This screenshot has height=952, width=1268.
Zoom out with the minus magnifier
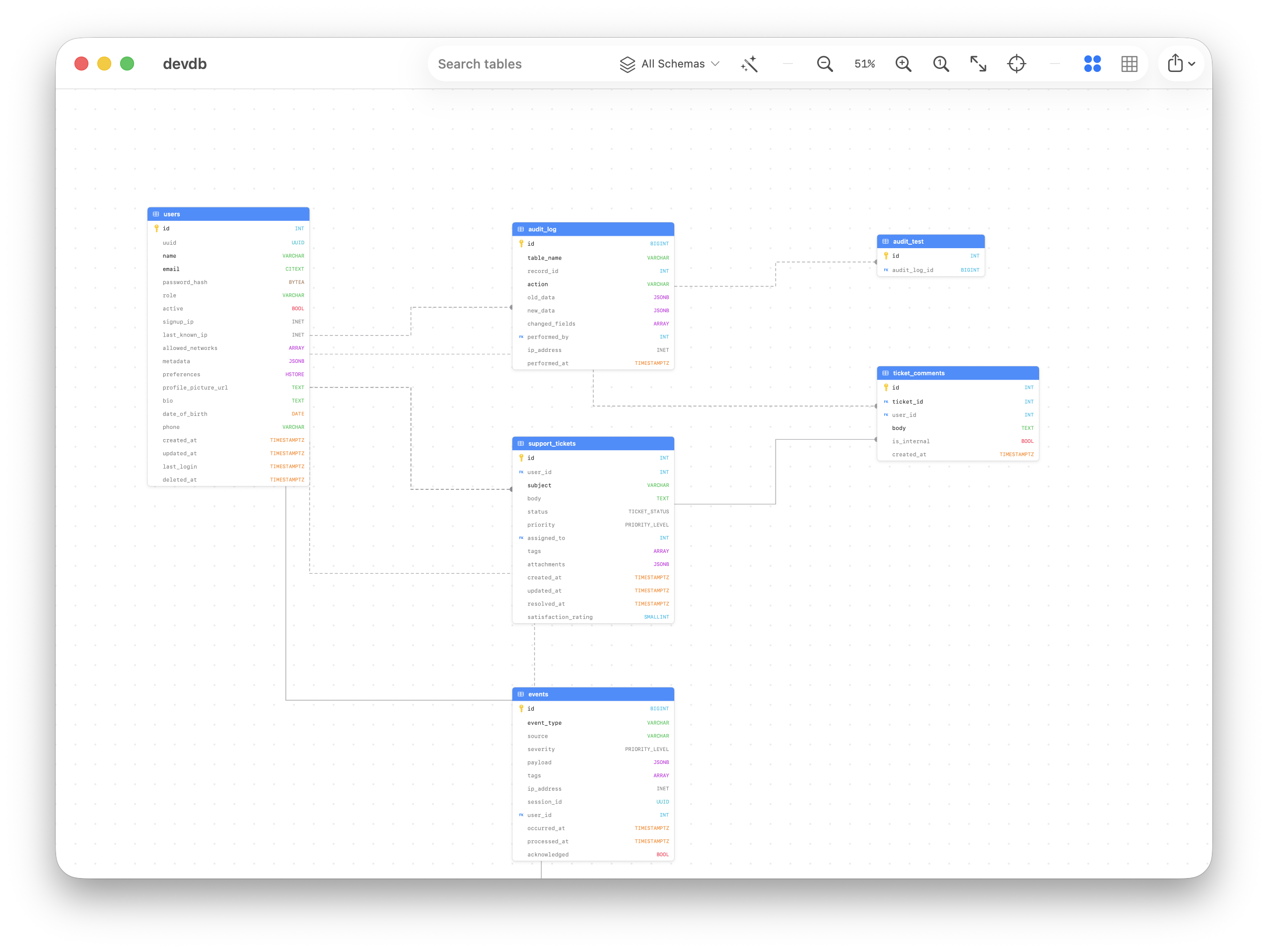(x=824, y=64)
